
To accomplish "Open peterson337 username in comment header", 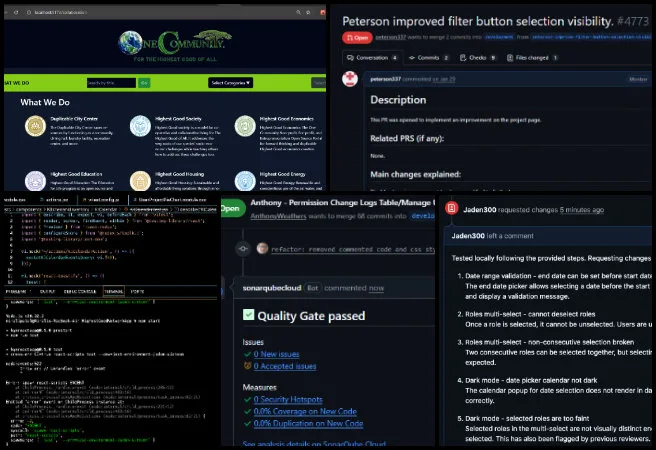I will click(385, 79).
